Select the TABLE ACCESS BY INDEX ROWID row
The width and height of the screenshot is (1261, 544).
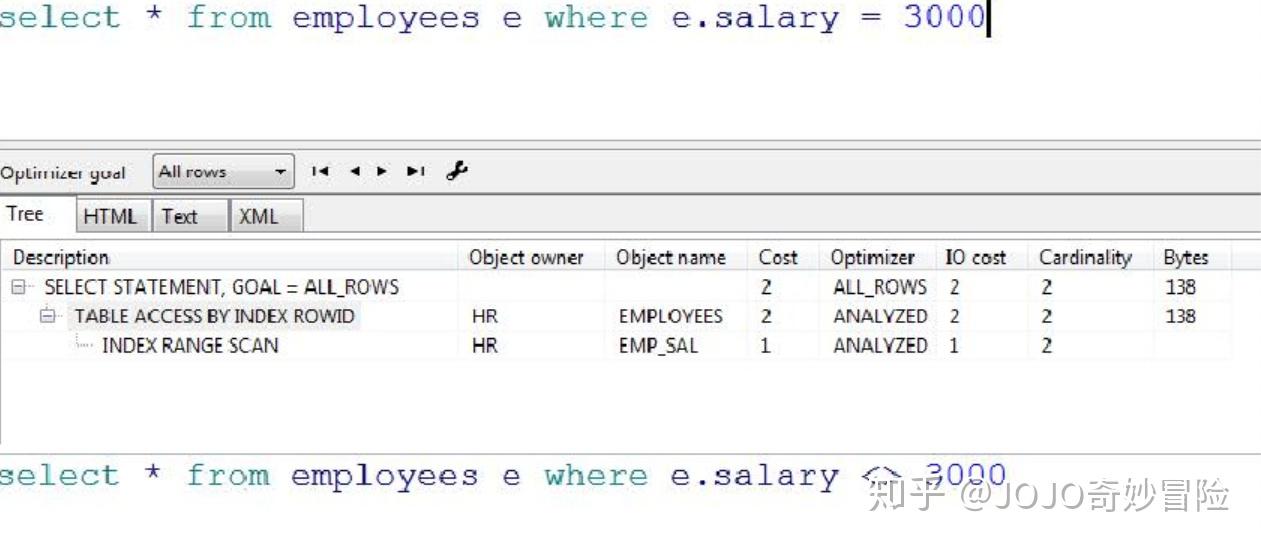[x=616, y=316]
